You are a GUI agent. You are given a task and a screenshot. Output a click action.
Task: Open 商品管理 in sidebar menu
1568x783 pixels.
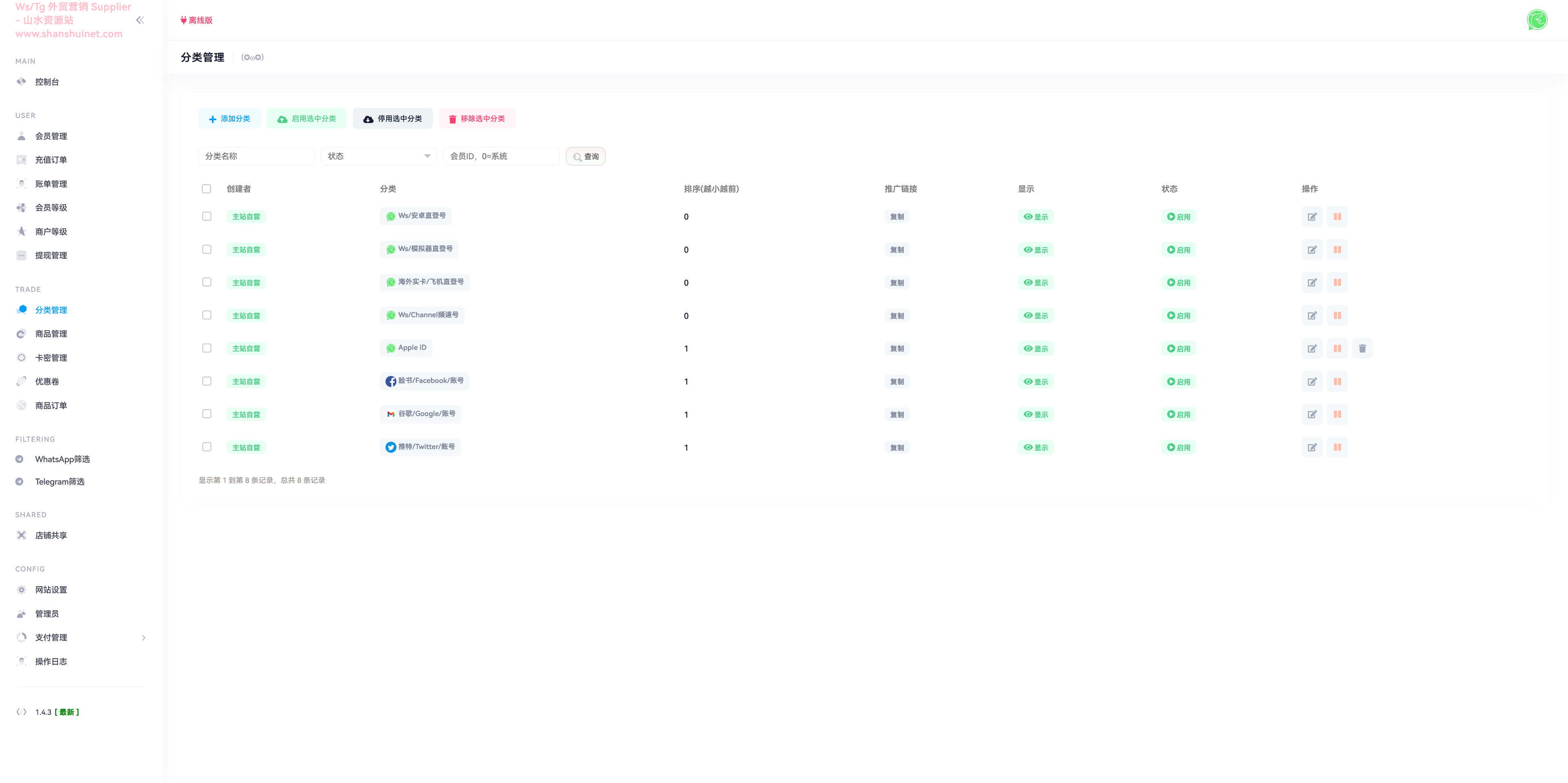point(51,334)
